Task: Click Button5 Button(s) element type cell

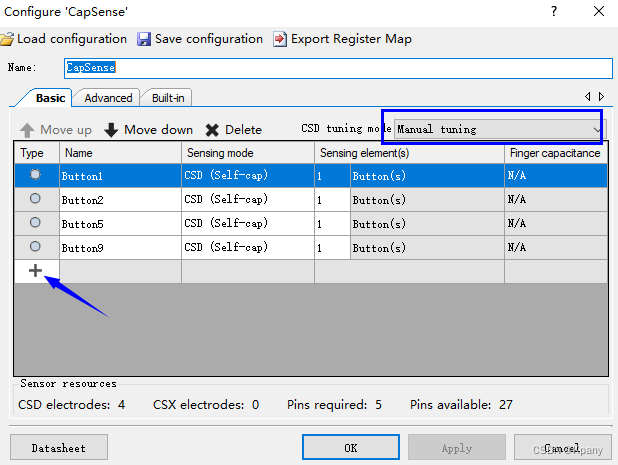Action: click(427, 223)
